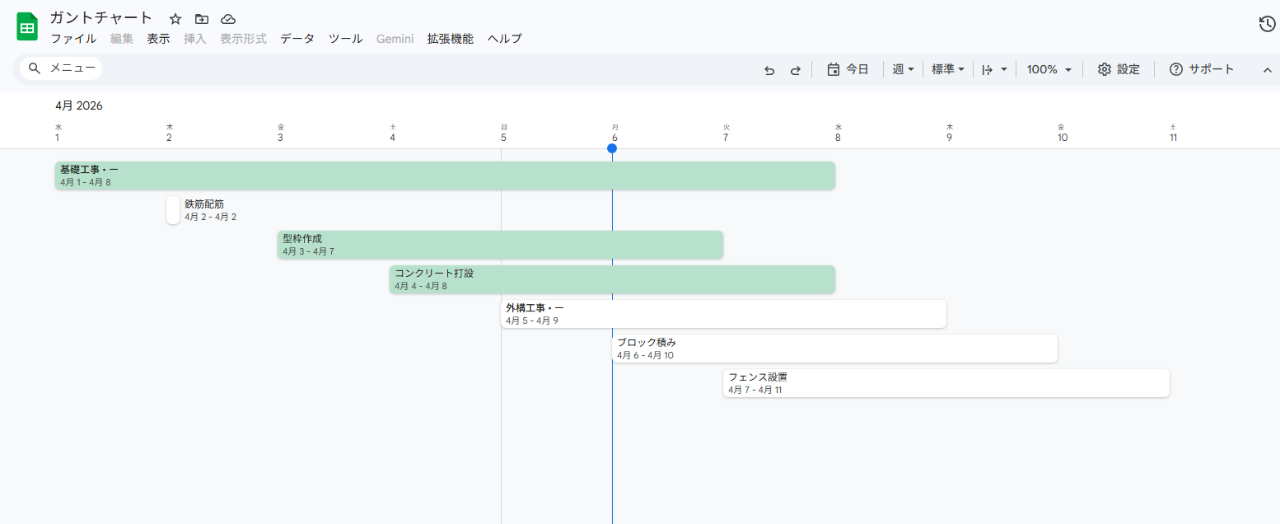1280x524 pixels.
Task: Select the 外構工事 timeline card
Action: [x=724, y=314]
